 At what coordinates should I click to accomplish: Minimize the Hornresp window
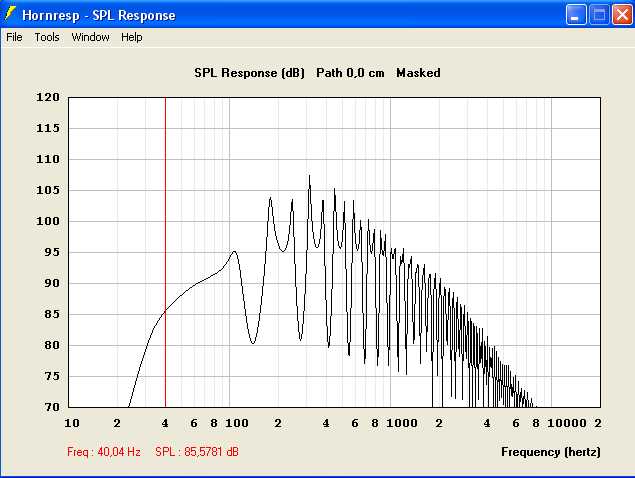[x=575, y=15]
